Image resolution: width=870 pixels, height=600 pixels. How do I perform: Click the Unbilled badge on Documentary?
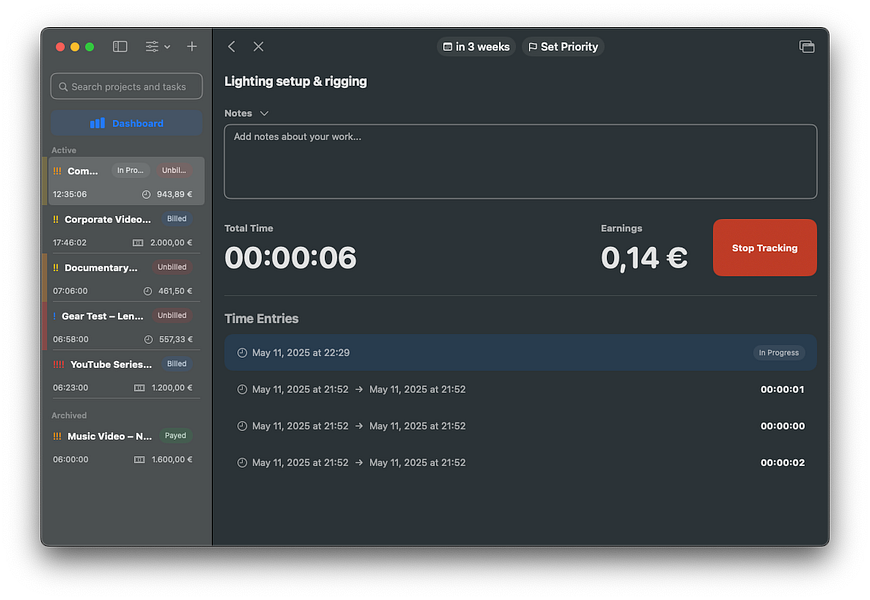point(172,267)
